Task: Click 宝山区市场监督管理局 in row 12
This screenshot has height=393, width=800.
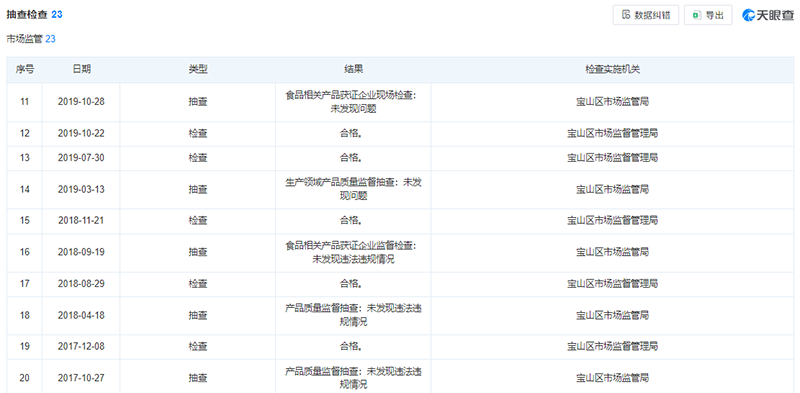Action: tap(612, 134)
